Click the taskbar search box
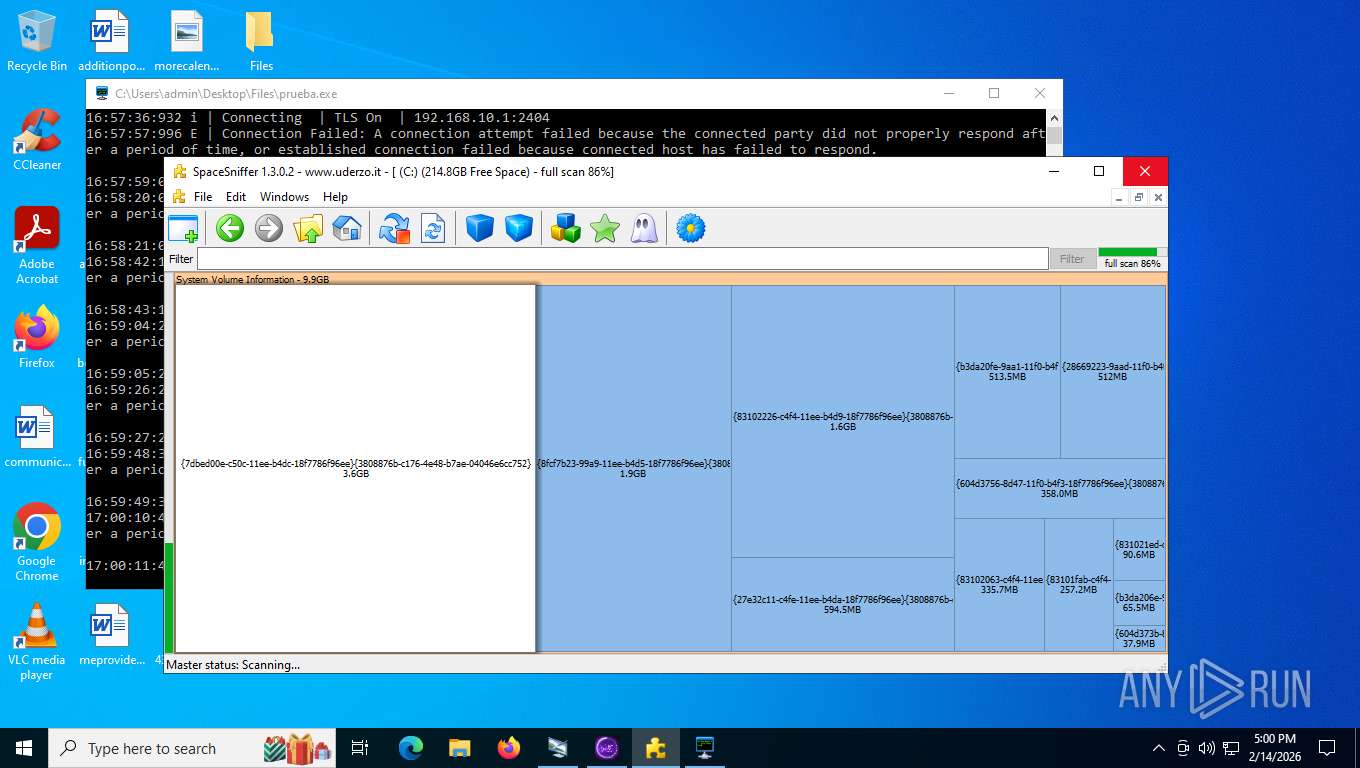1360x768 pixels. pos(192,748)
